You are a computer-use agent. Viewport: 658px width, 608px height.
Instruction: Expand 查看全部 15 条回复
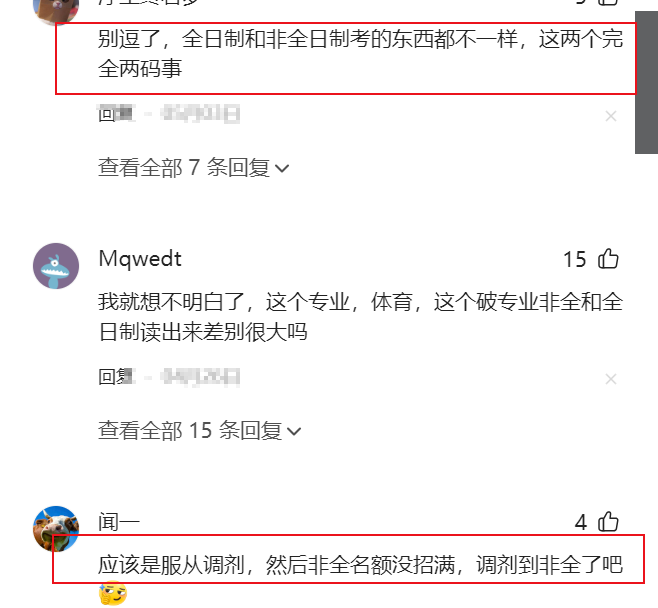[199, 431]
